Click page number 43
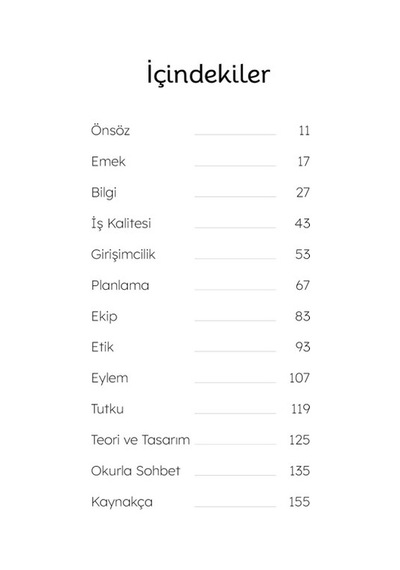The height and width of the screenshot is (570, 400). coord(303,223)
